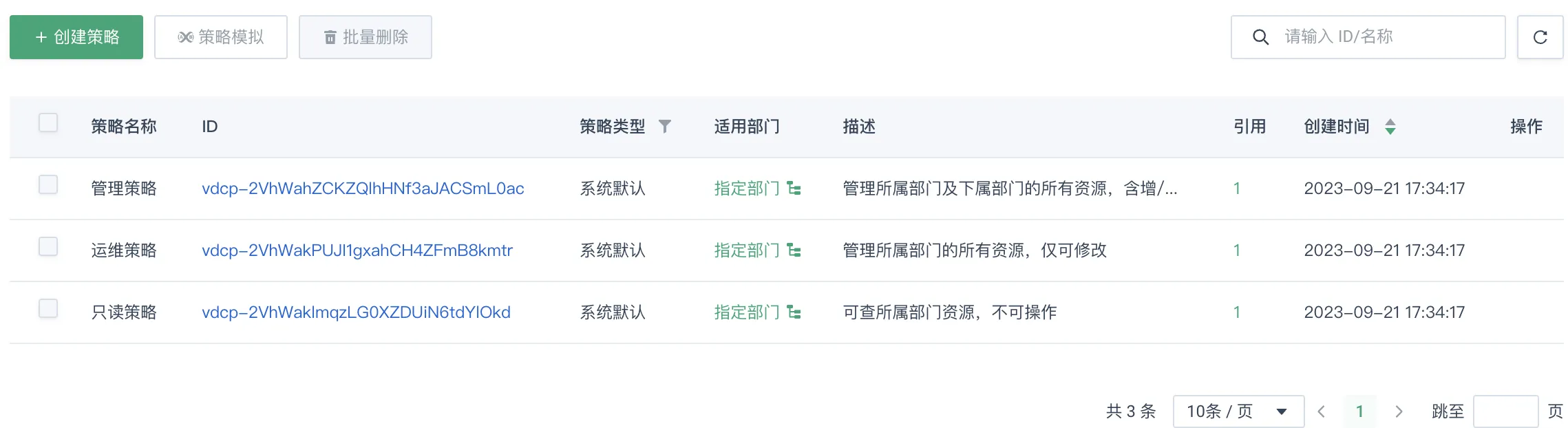Click the refresh icon button
The image size is (1568, 428).
point(1540,37)
